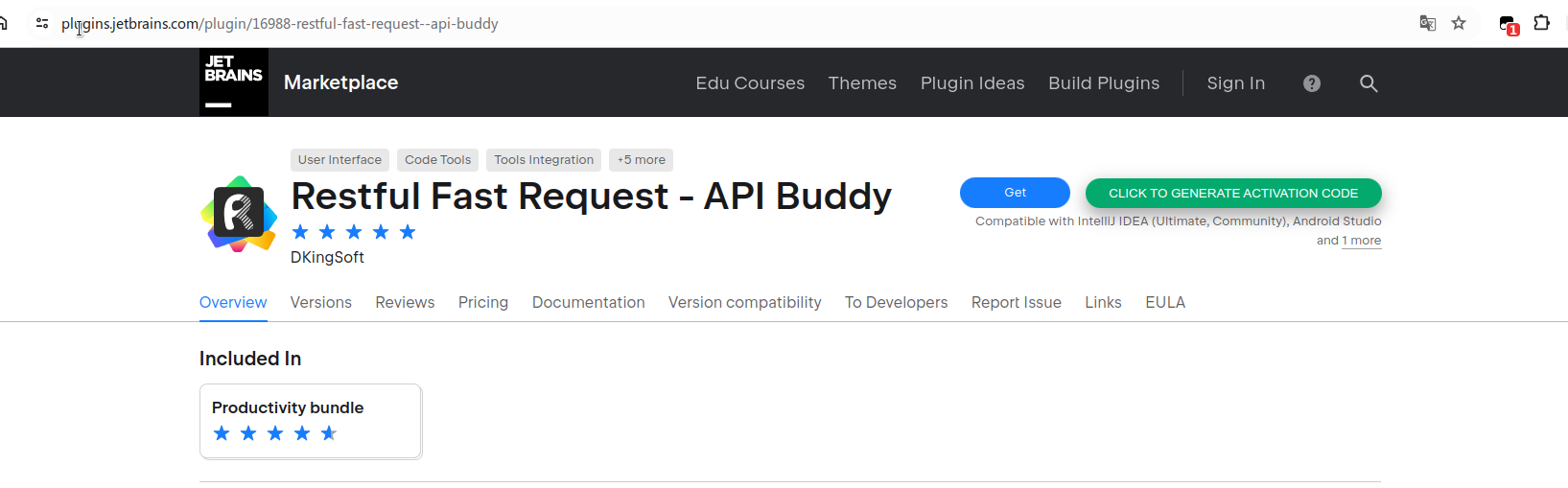Click the blue Get button

[1015, 193]
